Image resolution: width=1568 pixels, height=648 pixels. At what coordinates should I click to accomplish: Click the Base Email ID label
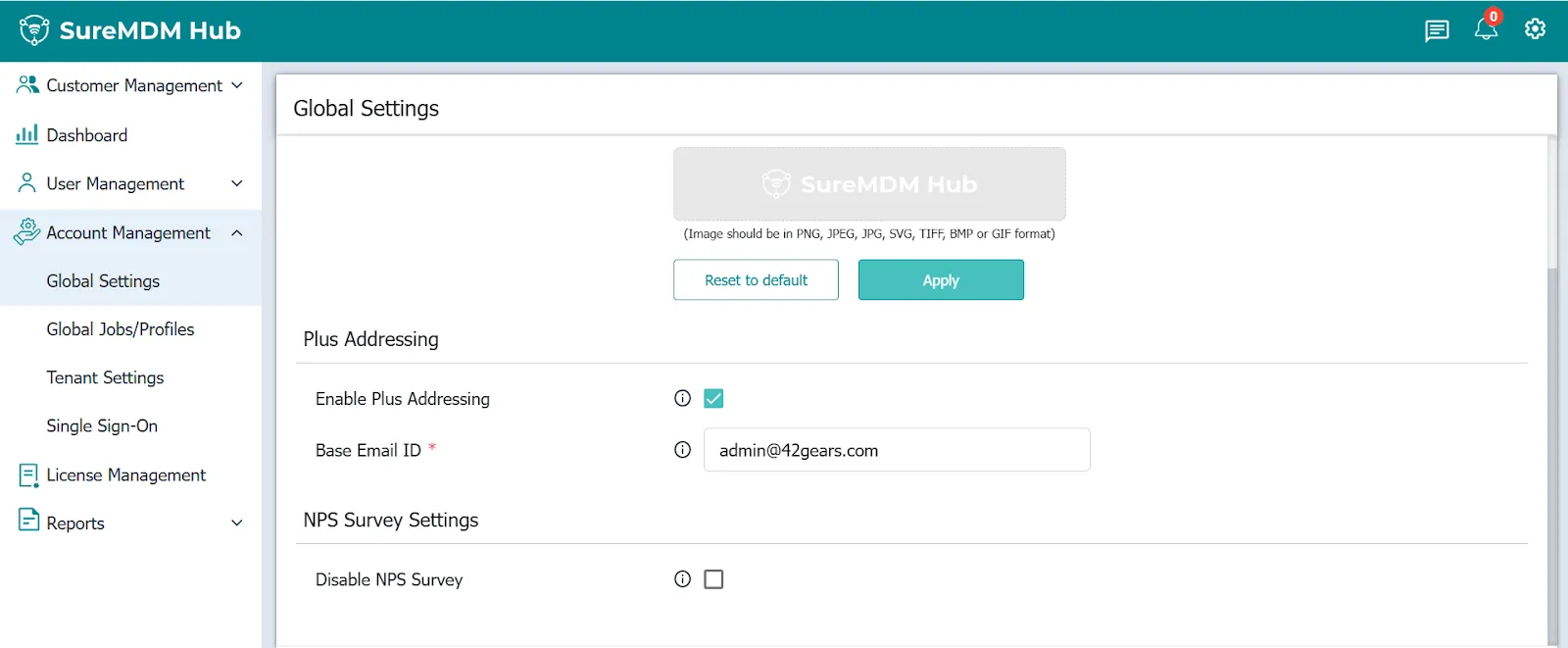coord(368,450)
